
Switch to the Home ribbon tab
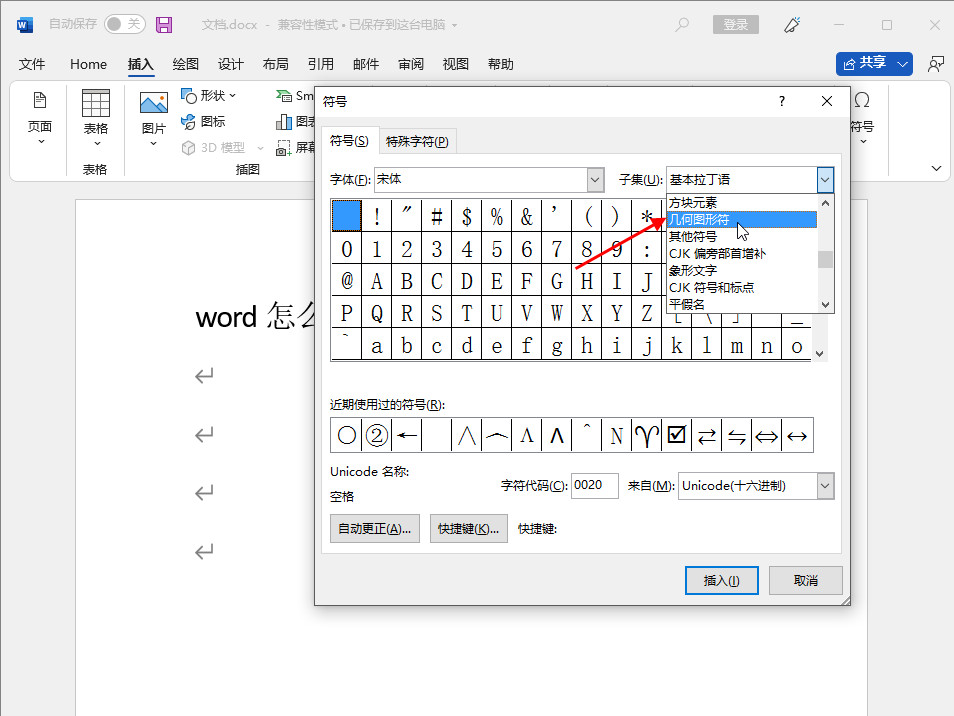88,64
